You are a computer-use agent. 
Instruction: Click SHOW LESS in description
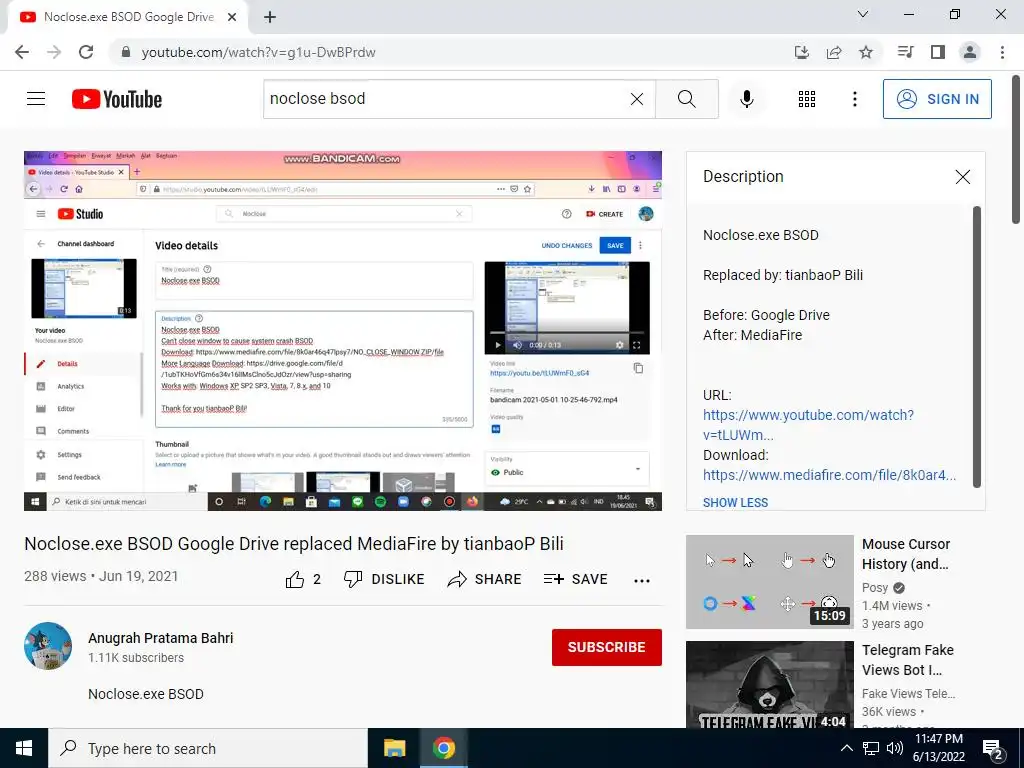click(x=735, y=502)
